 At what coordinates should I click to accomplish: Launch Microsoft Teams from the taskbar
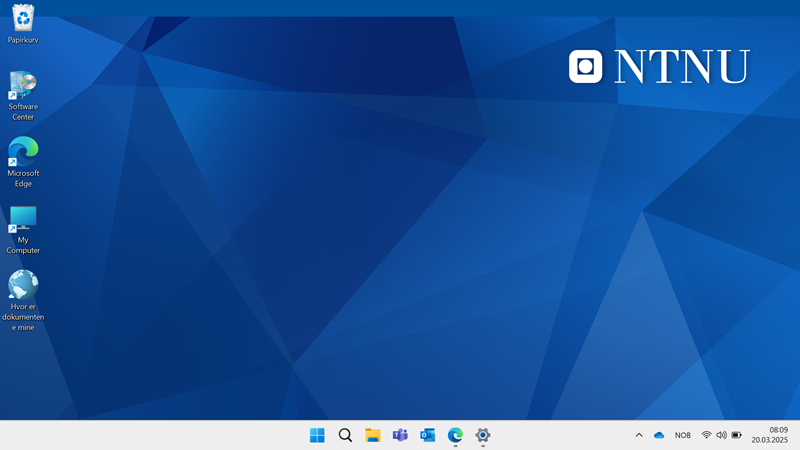pos(401,435)
